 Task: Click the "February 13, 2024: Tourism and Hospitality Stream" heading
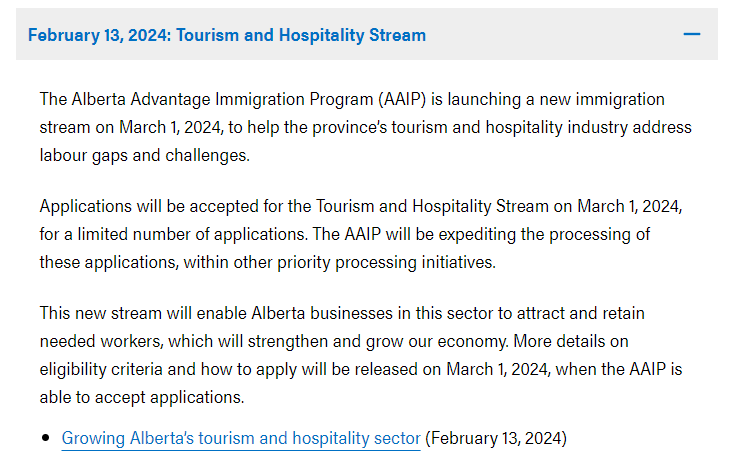pos(227,35)
